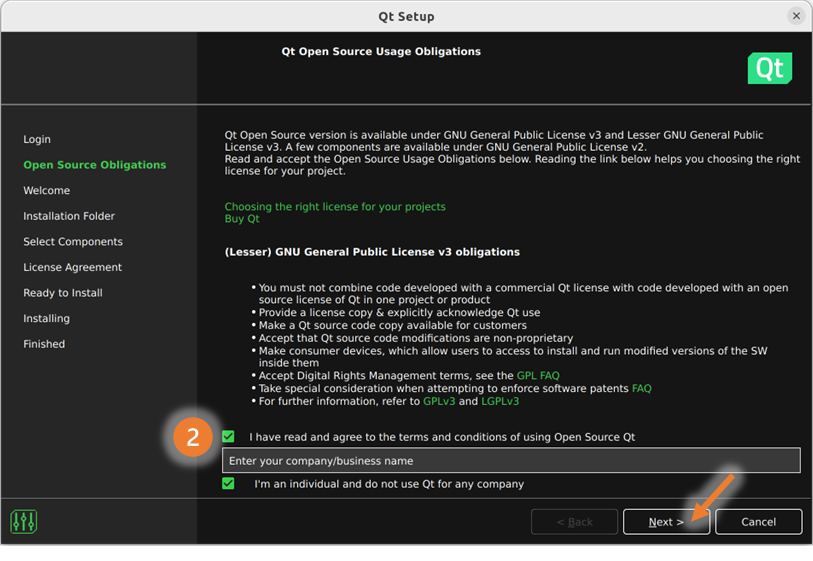Select the Installation Folder step

coord(69,216)
